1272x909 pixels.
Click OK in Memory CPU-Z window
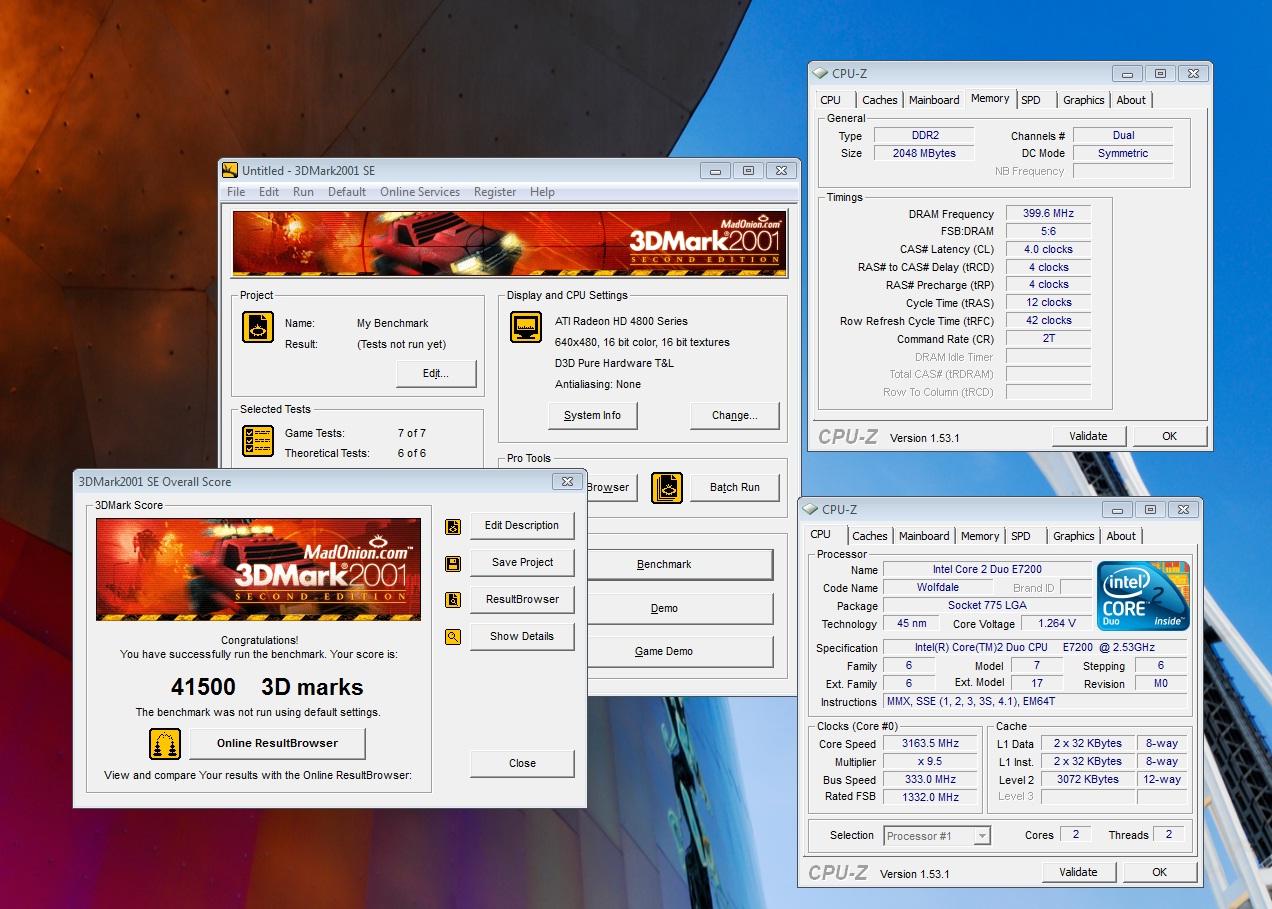pos(1169,436)
